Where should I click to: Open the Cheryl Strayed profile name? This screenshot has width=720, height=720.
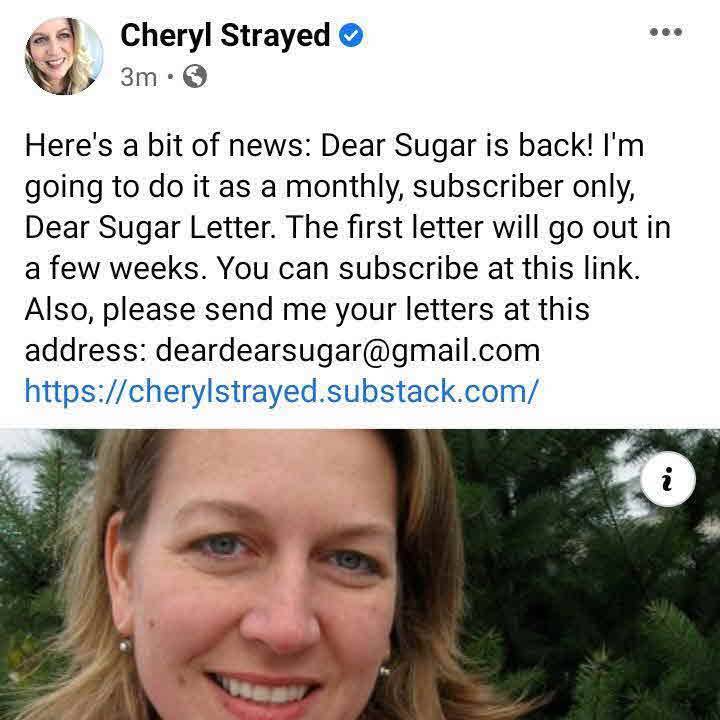tap(225, 35)
